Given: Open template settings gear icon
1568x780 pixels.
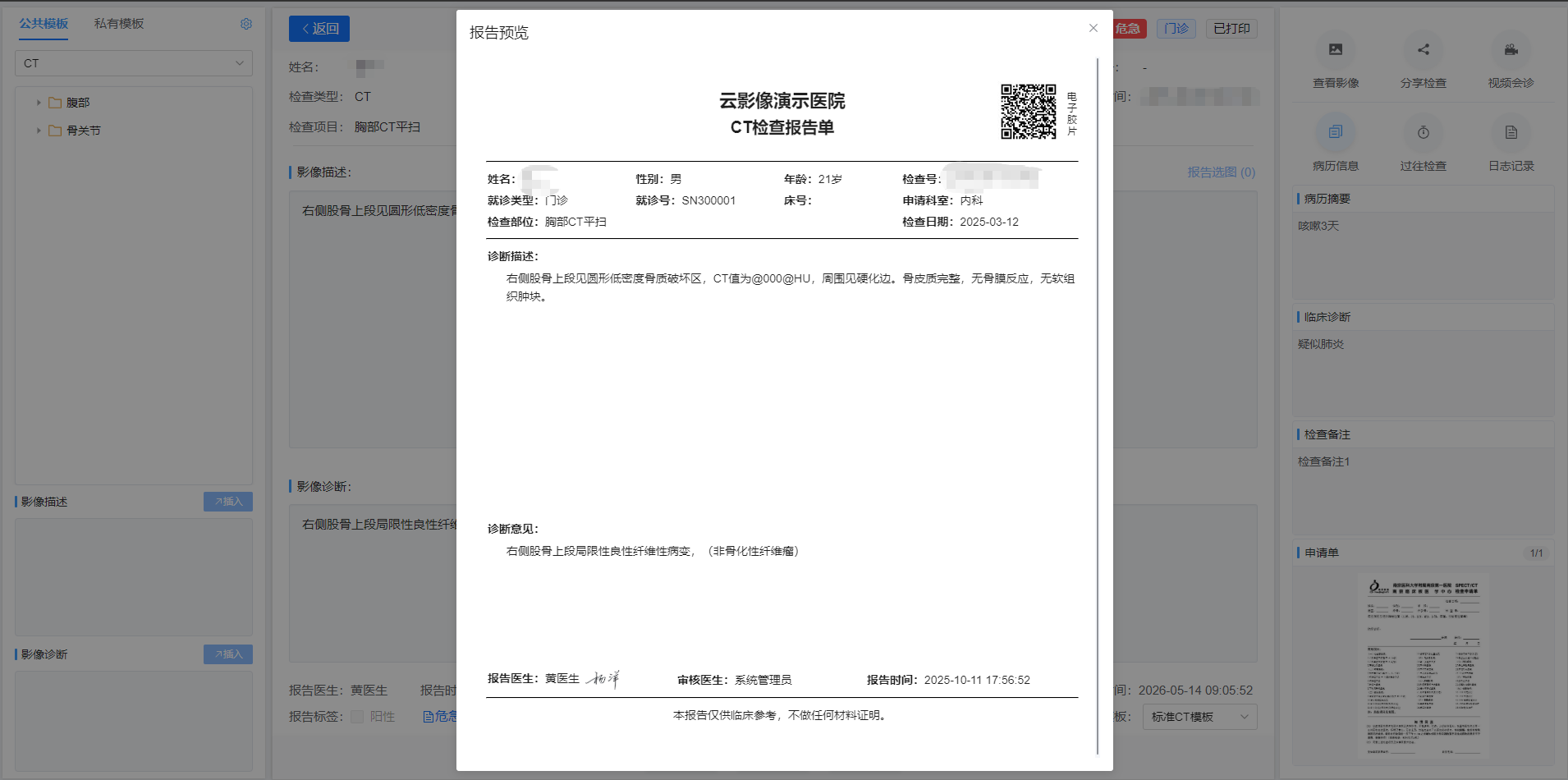Looking at the screenshot, I should pos(245,24).
